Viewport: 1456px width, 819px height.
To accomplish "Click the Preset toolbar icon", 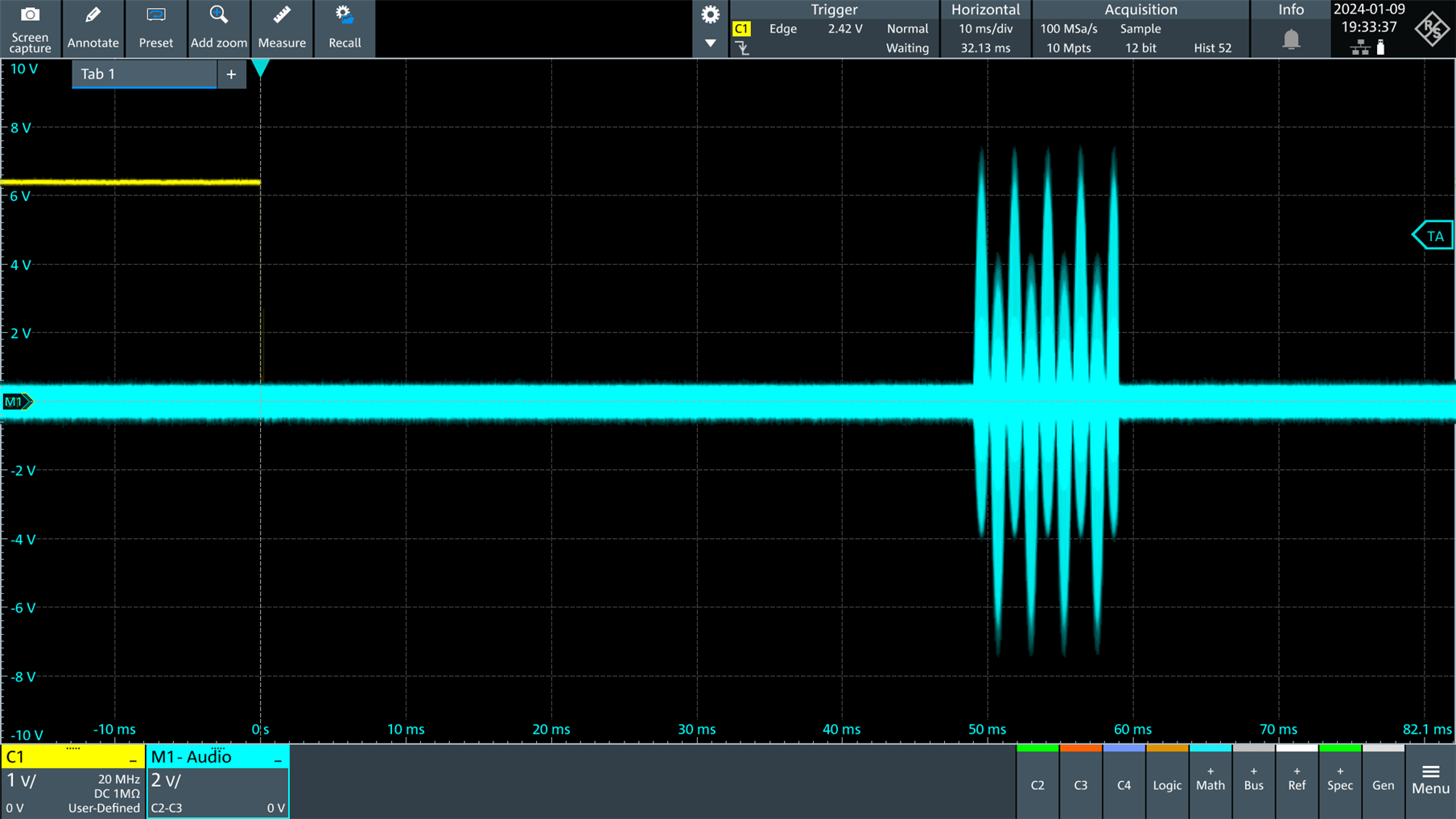I will (155, 28).
